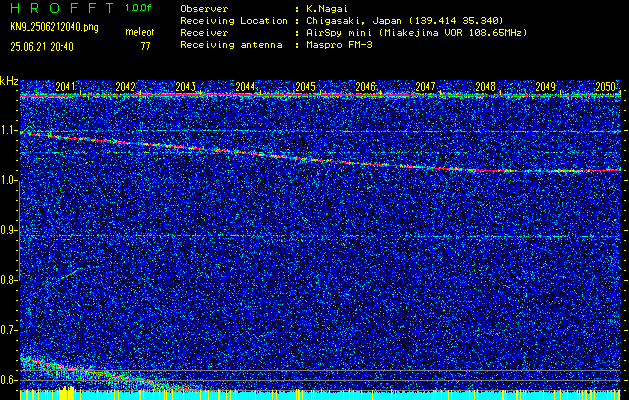Image resolution: width=629 pixels, height=400 pixels.
Task: Click the HROFFT title text
Action: 62,8
